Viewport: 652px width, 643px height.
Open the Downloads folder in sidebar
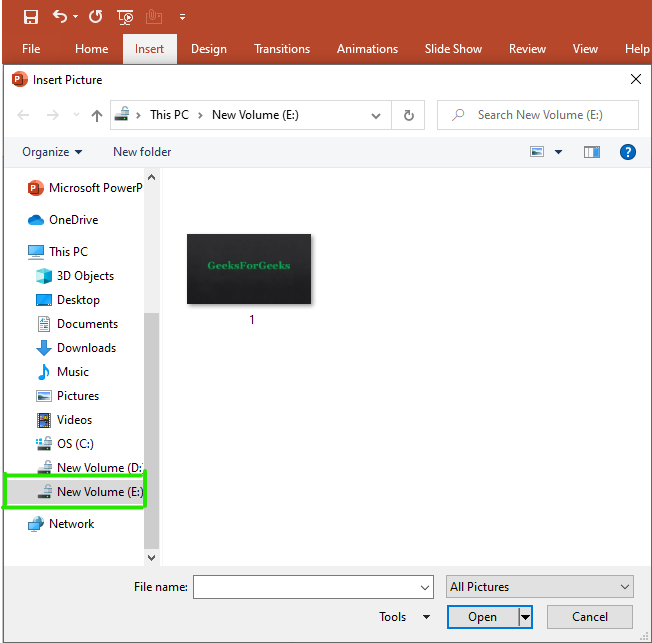[76, 348]
